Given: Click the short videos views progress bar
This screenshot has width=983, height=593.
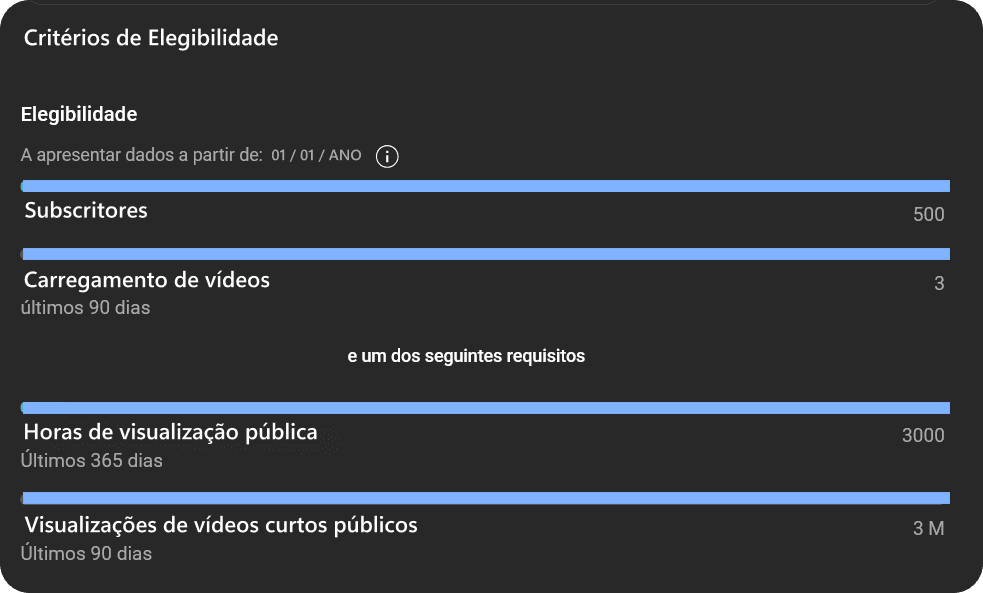Looking at the screenshot, I should 486,498.
